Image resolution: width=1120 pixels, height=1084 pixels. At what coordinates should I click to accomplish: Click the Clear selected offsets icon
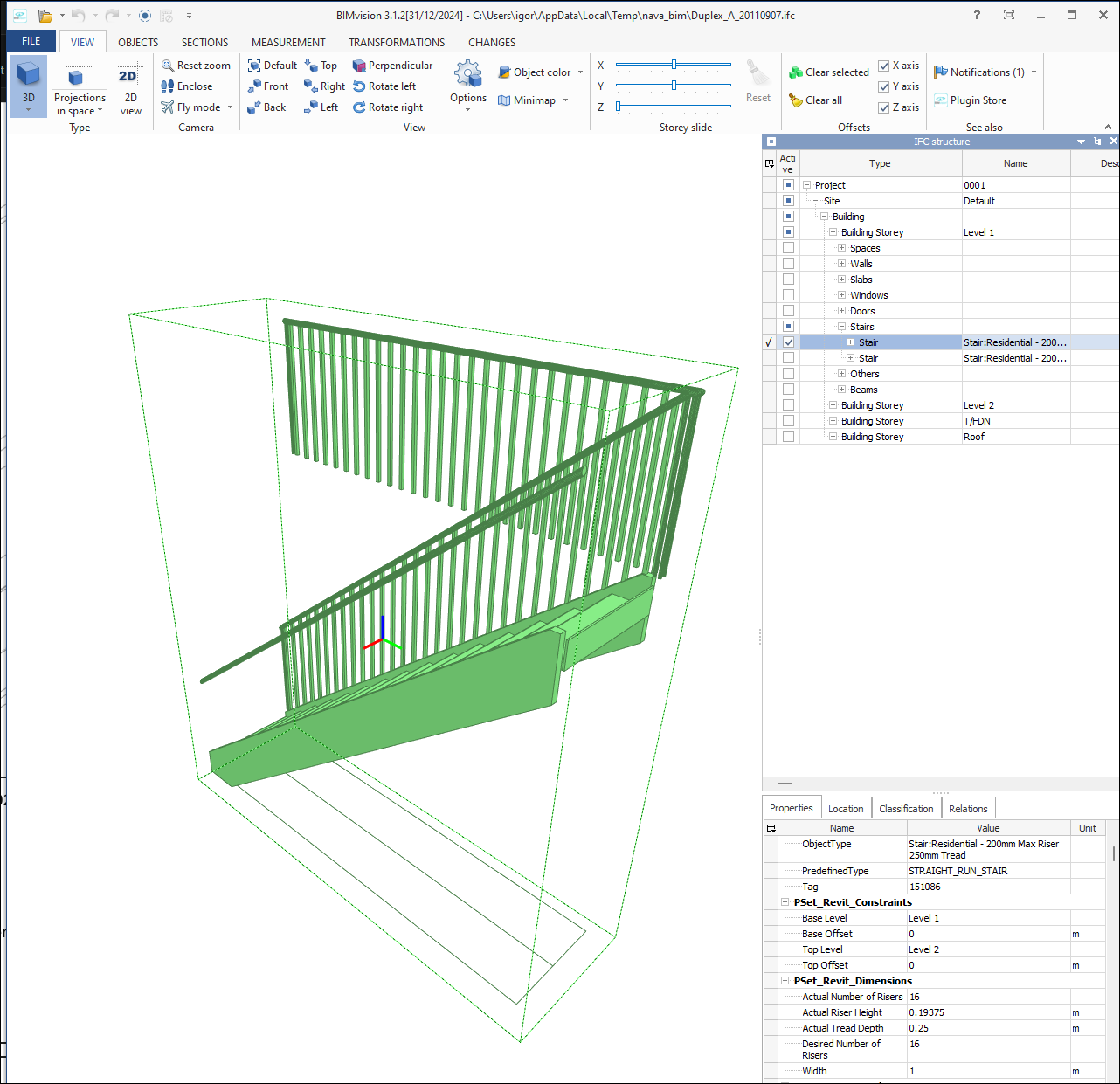point(796,72)
